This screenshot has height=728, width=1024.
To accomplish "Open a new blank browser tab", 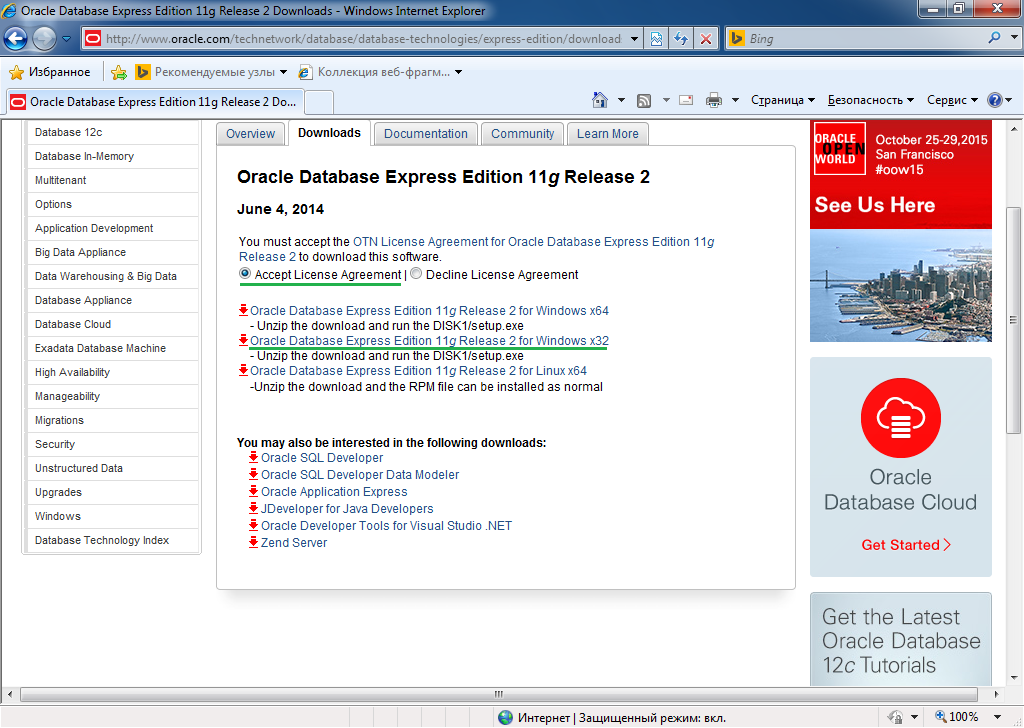I will pyautogui.click(x=319, y=103).
